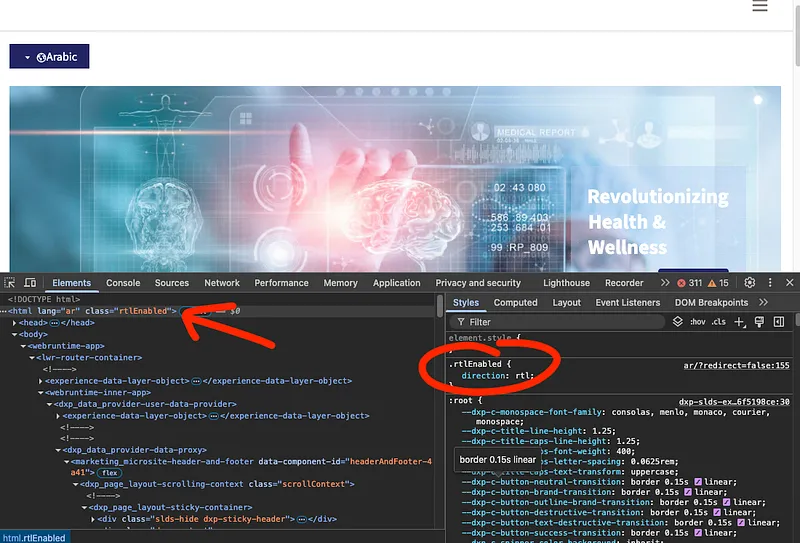Click ellipsis badge in div slds-hide row
The height and width of the screenshot is (543, 800).
[x=302, y=519]
